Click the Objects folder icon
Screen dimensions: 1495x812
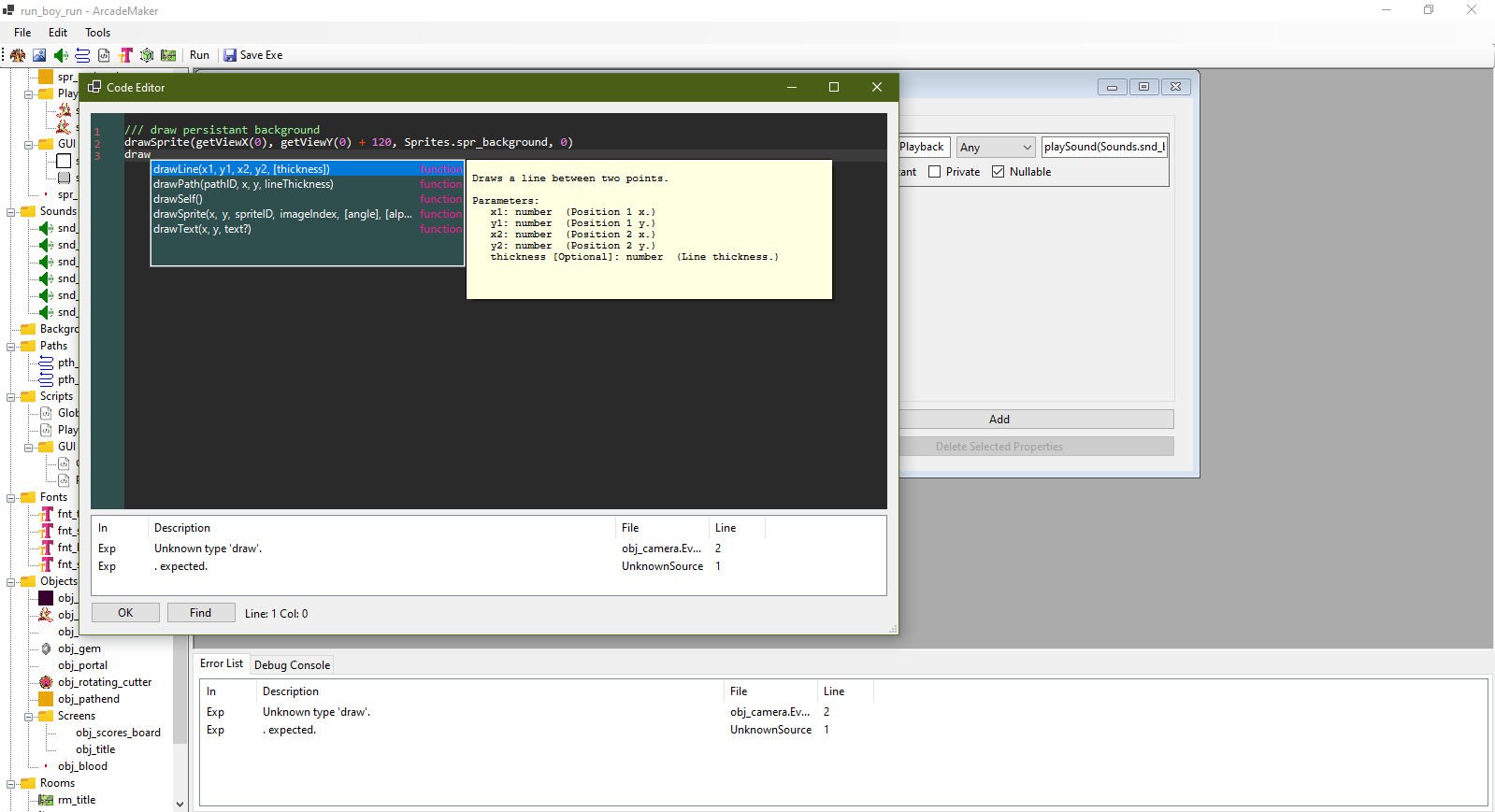click(x=28, y=581)
